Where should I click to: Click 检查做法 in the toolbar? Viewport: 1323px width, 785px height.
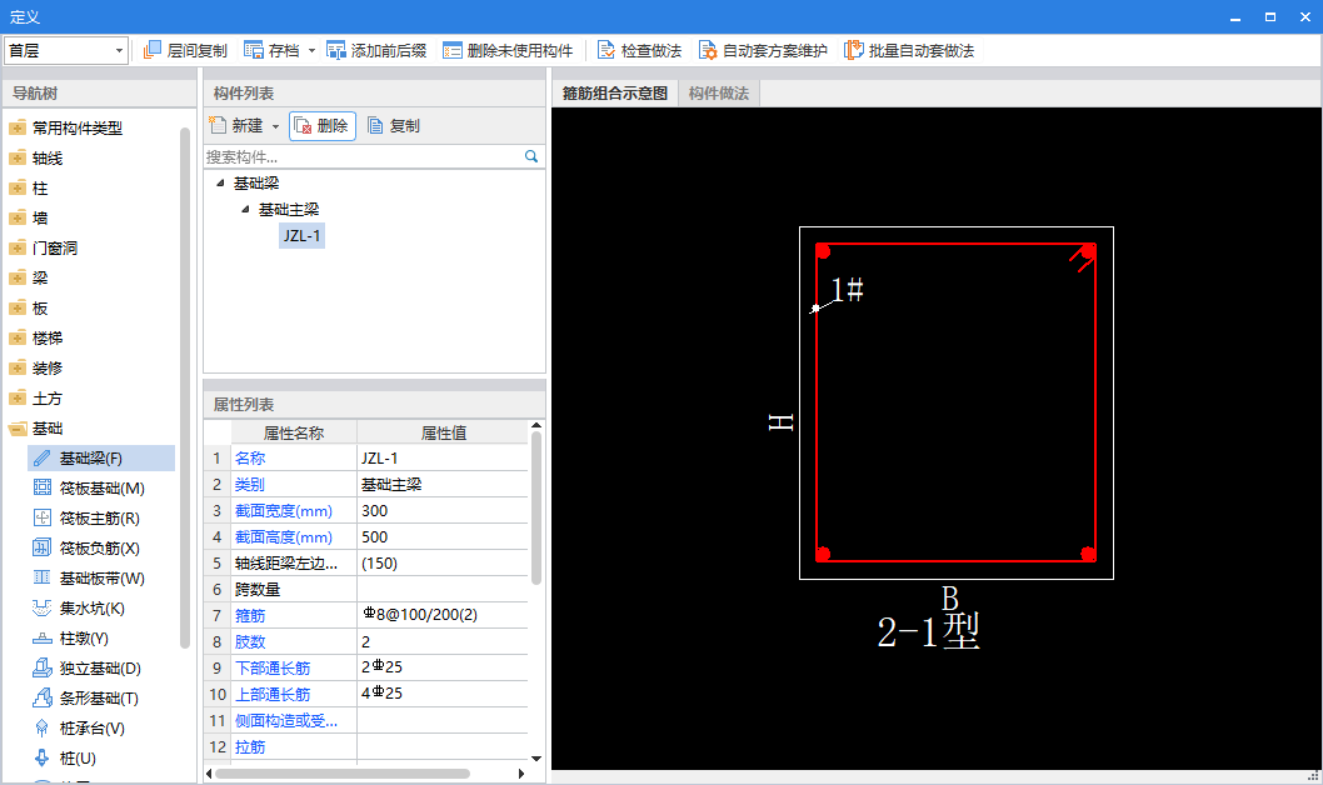click(x=640, y=50)
